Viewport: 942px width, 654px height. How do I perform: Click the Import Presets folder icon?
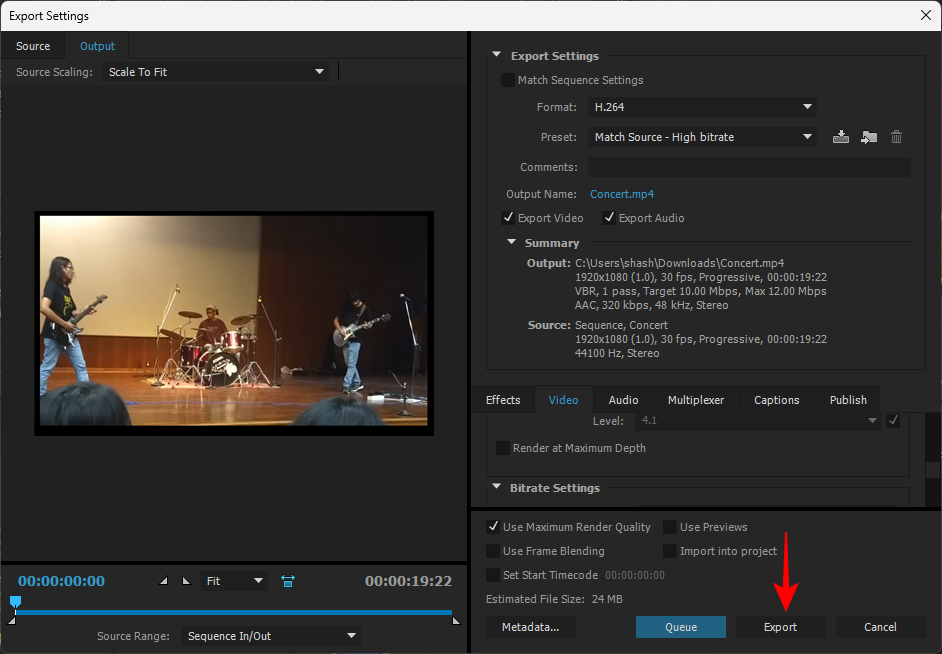click(869, 137)
